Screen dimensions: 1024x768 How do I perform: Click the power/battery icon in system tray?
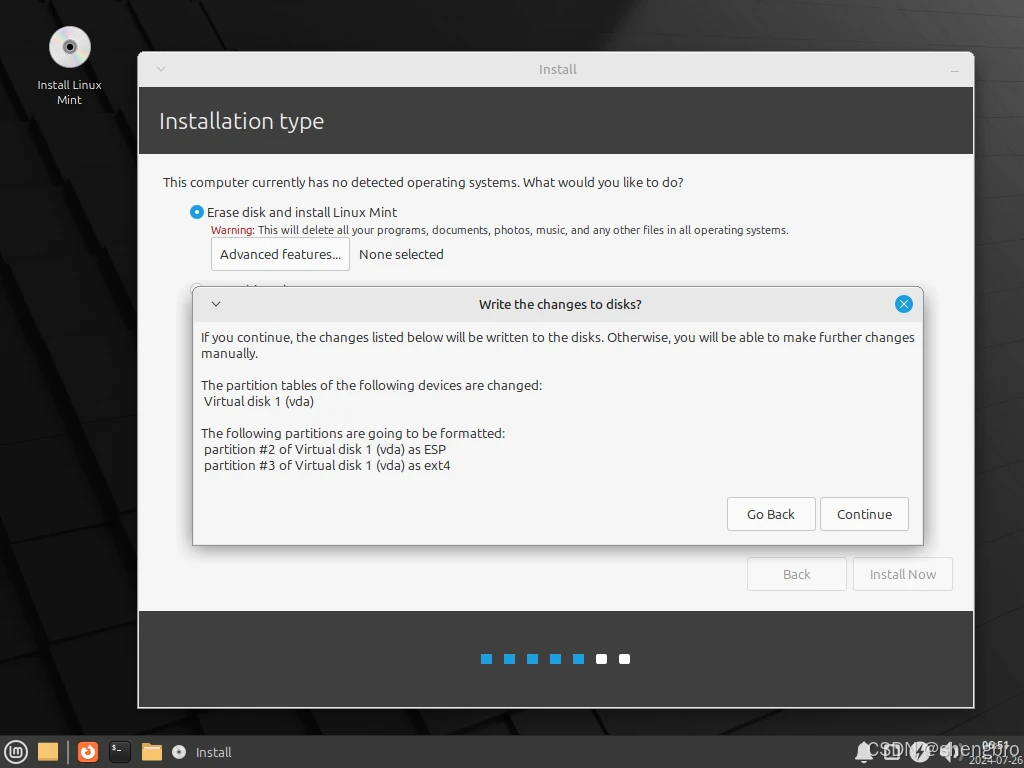pyautogui.click(x=919, y=752)
